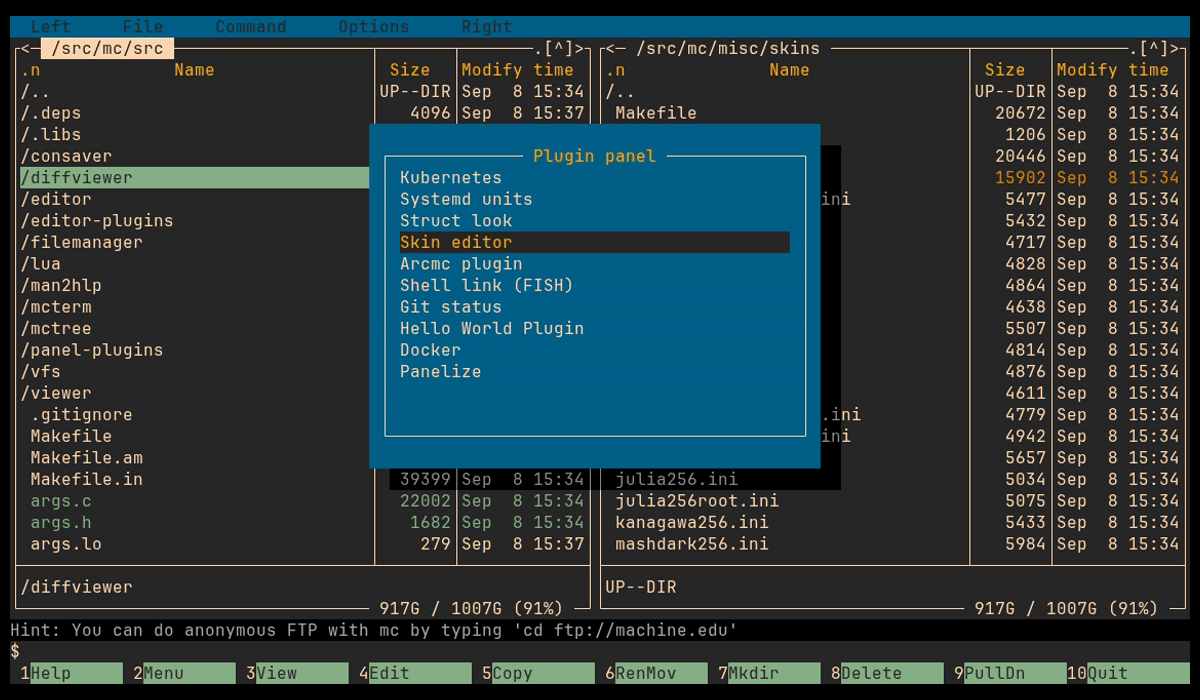
Task: Open the Left menu
Action: (51, 27)
